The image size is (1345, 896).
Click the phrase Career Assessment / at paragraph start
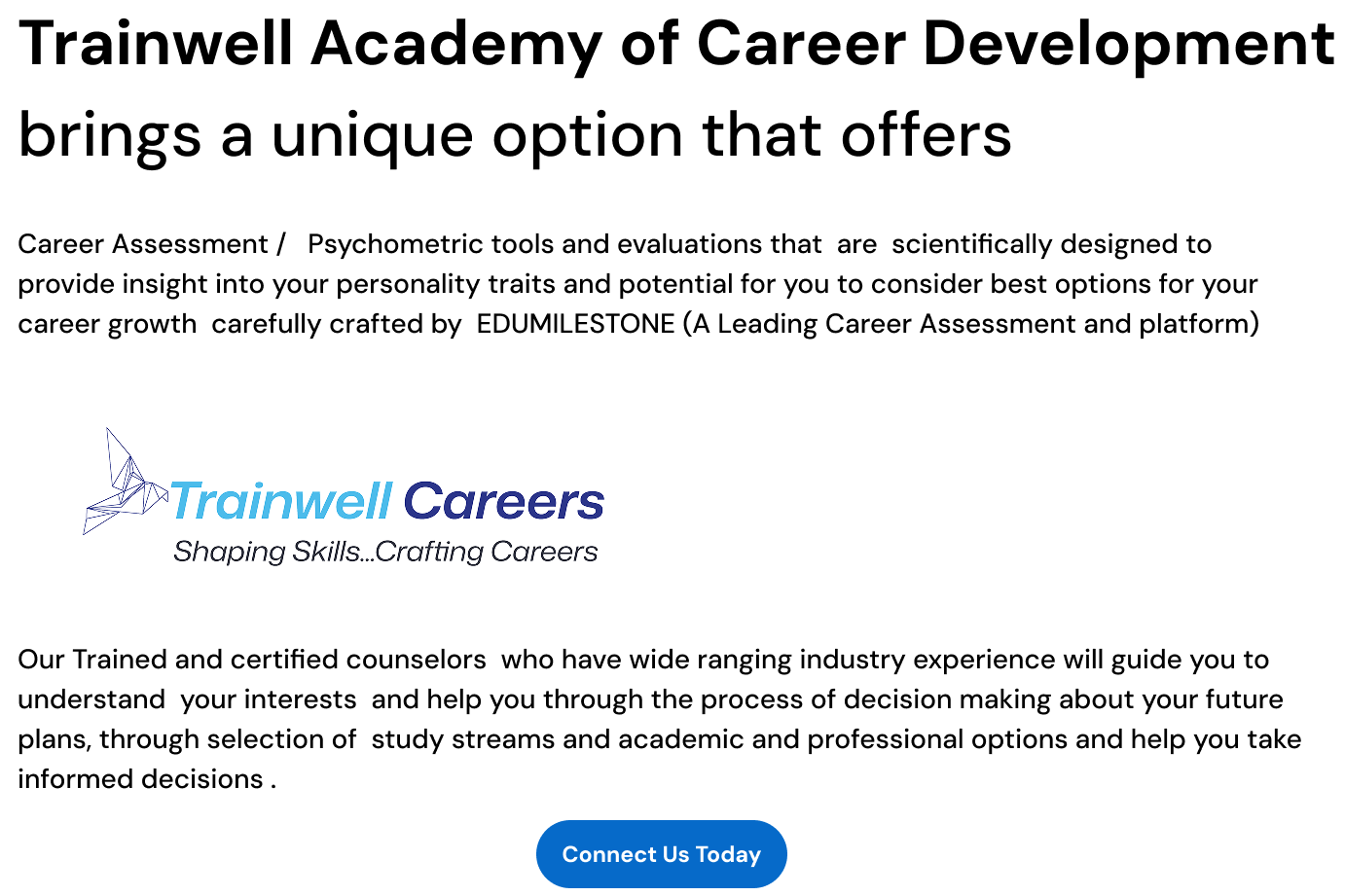pyautogui.click(x=152, y=244)
